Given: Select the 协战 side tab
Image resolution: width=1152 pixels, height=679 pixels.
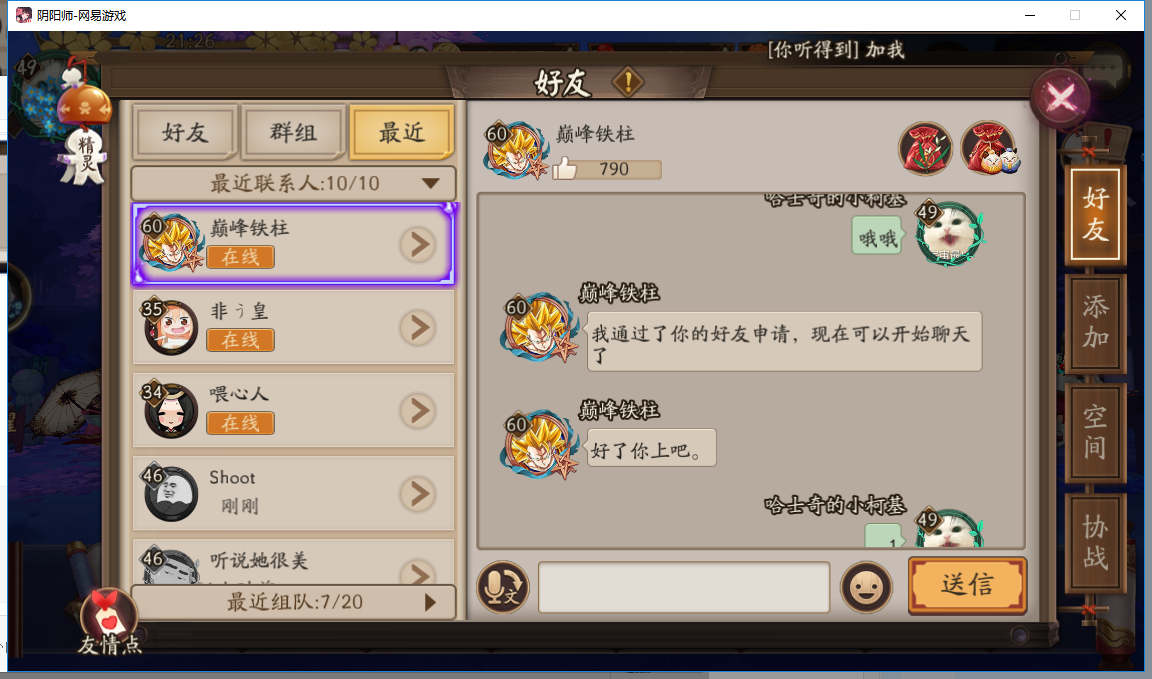Looking at the screenshot, I should [x=1095, y=542].
